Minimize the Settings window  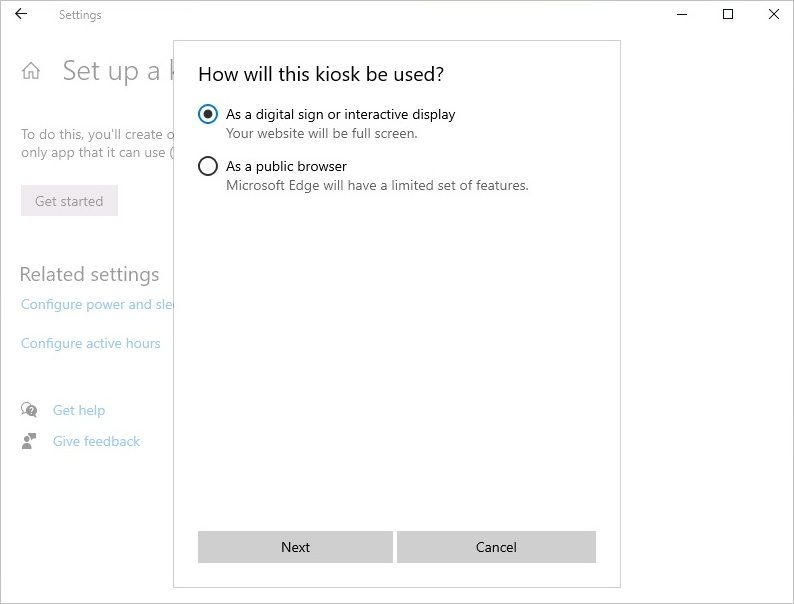[x=682, y=15]
